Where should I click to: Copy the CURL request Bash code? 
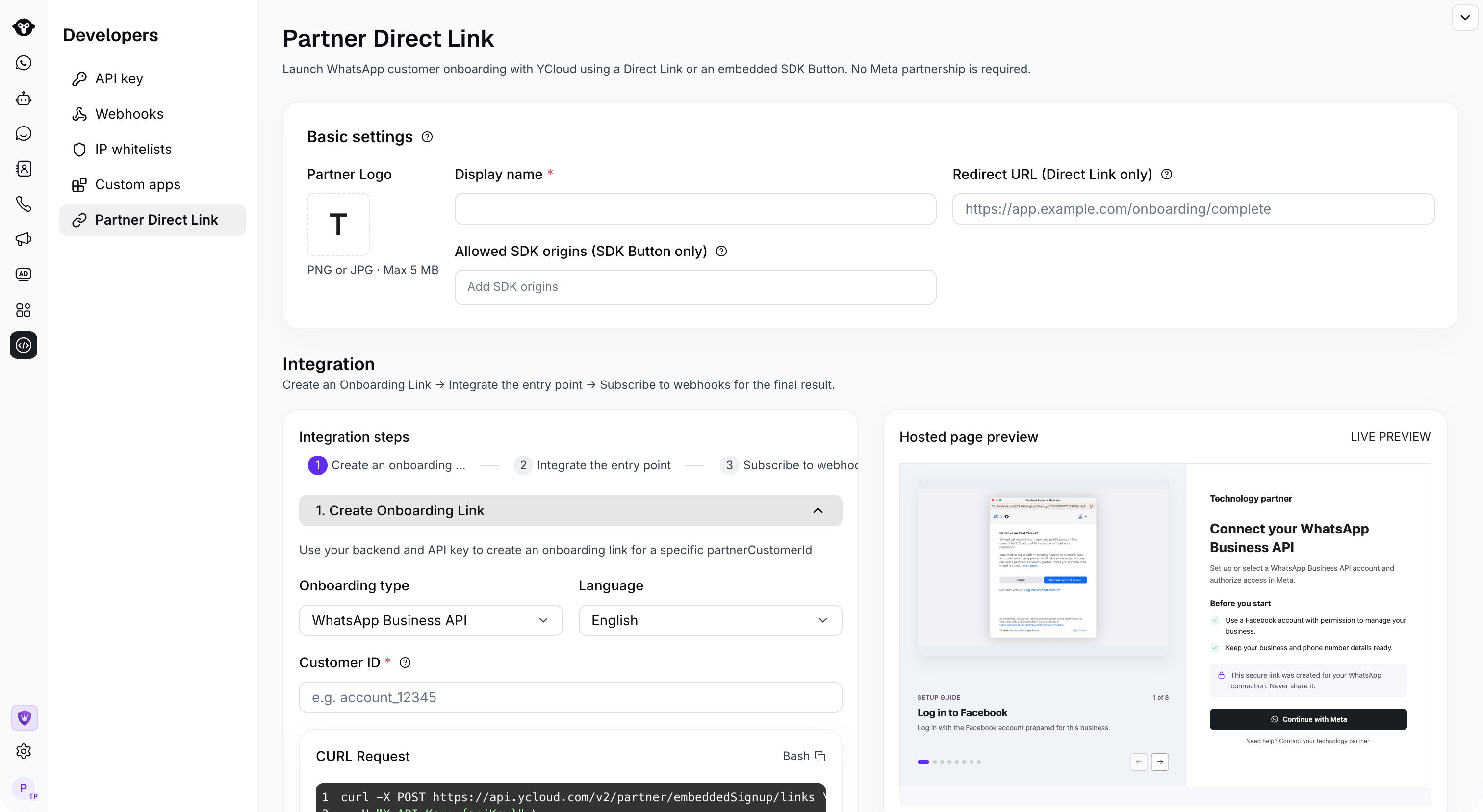click(820, 756)
